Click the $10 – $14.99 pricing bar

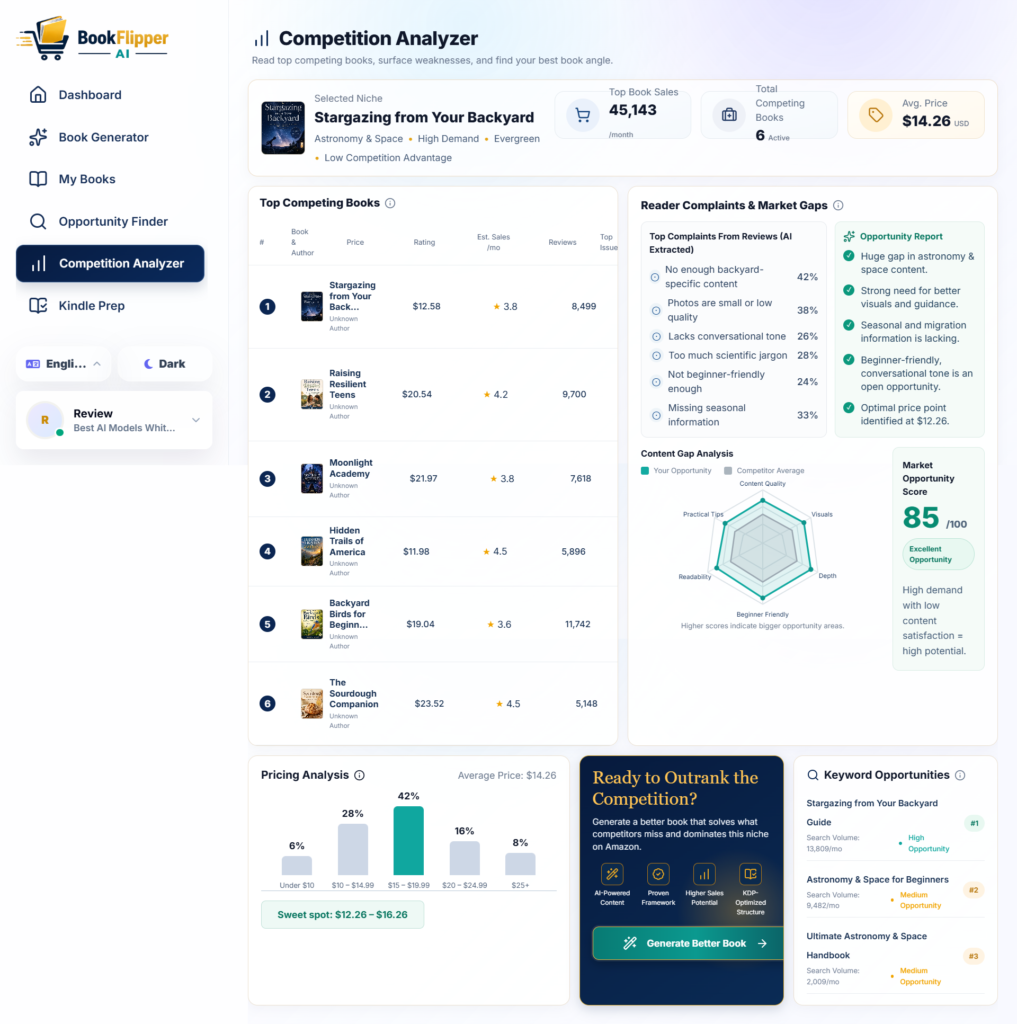[353, 850]
